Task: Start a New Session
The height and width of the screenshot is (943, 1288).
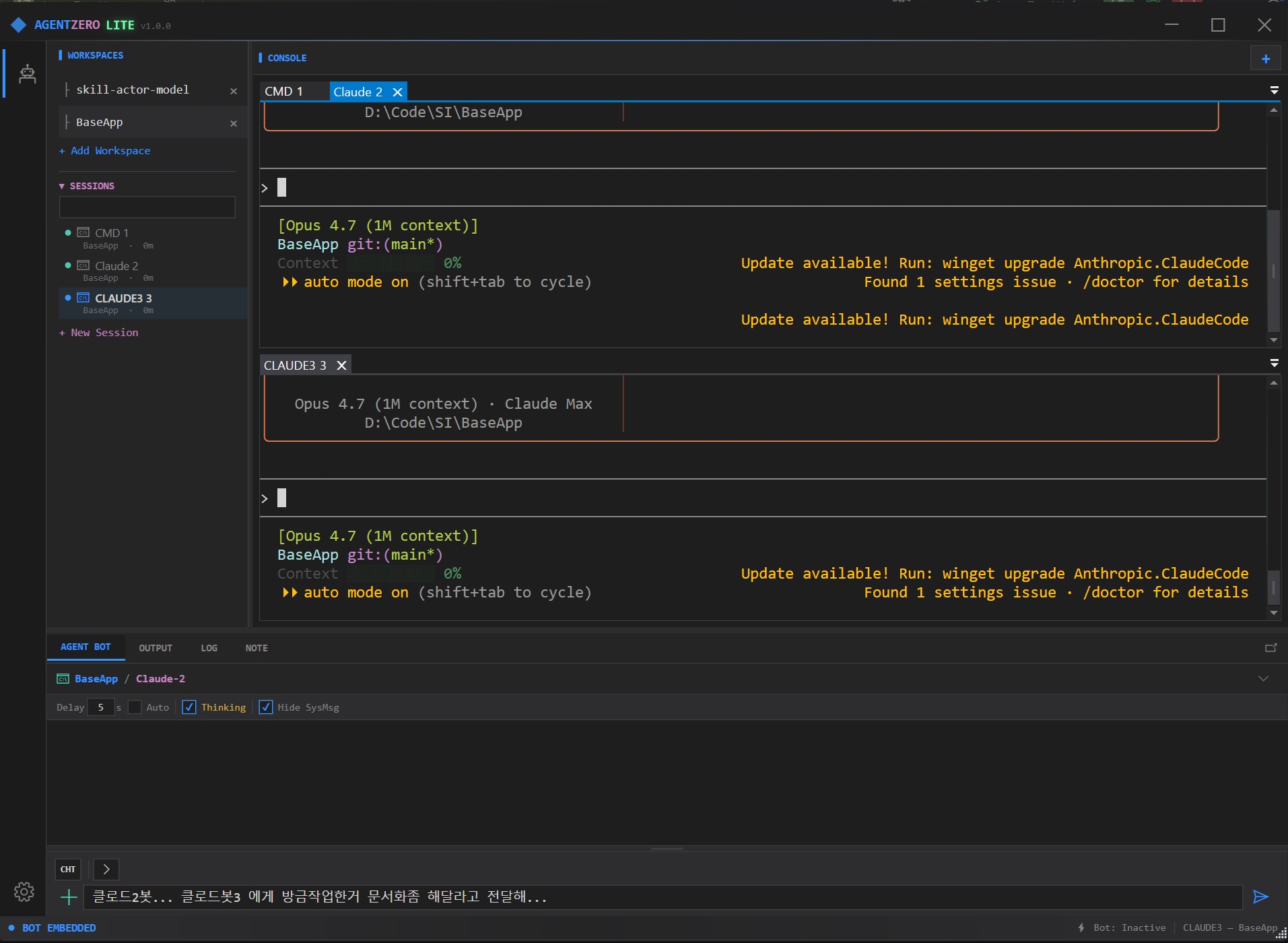Action: tap(99, 332)
